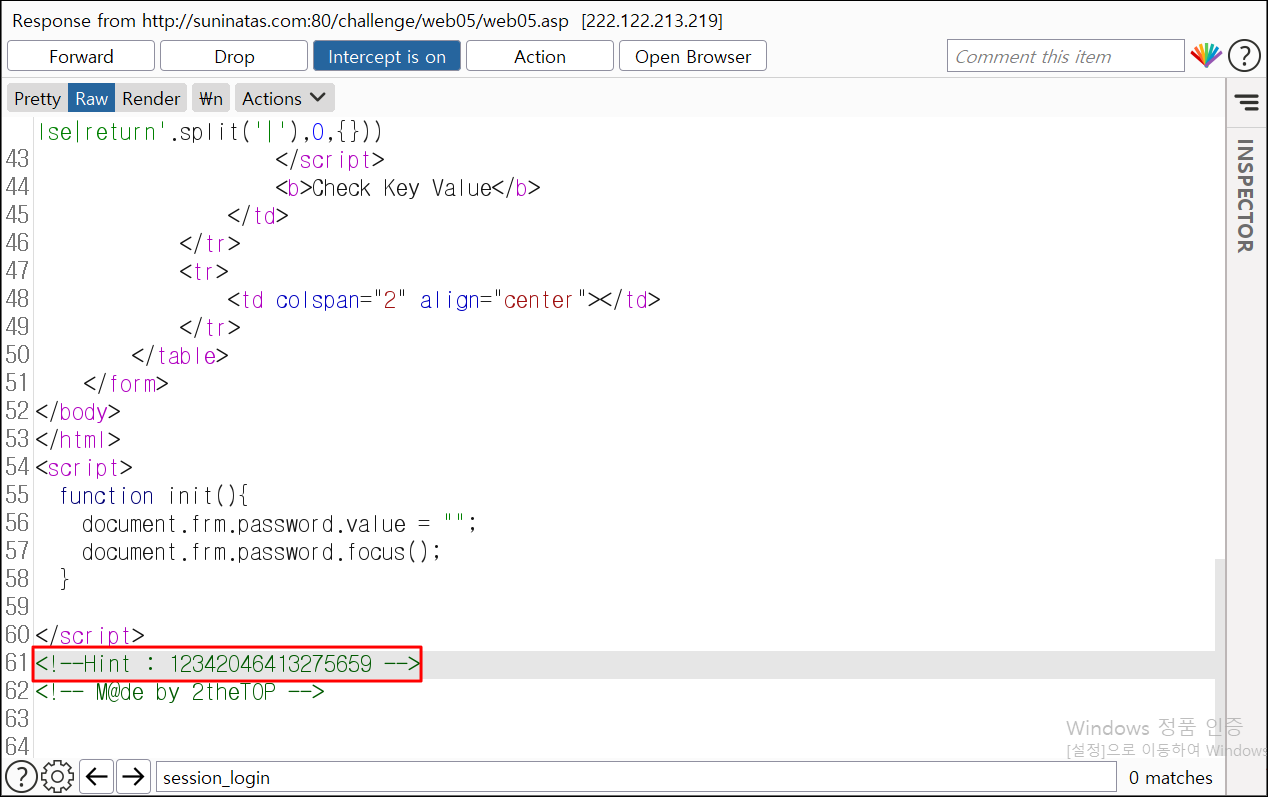Open the Inspector panel menu icon

[x=1246, y=102]
